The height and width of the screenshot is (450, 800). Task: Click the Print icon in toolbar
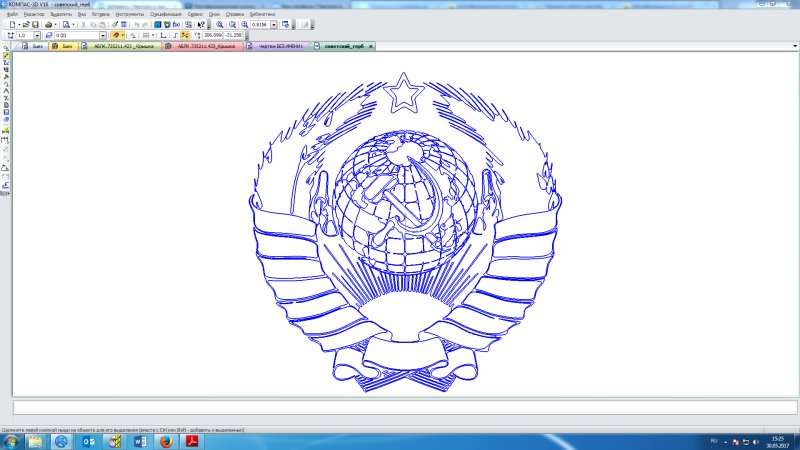pos(49,24)
